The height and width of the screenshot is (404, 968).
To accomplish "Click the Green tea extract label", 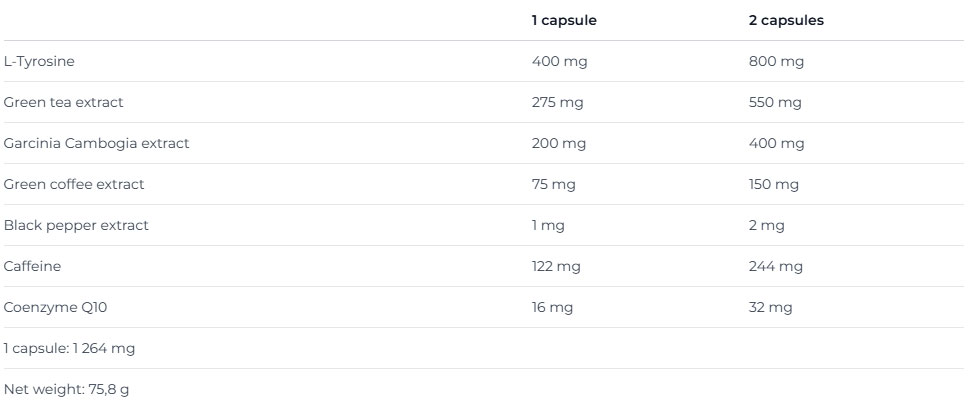I will click(64, 102).
